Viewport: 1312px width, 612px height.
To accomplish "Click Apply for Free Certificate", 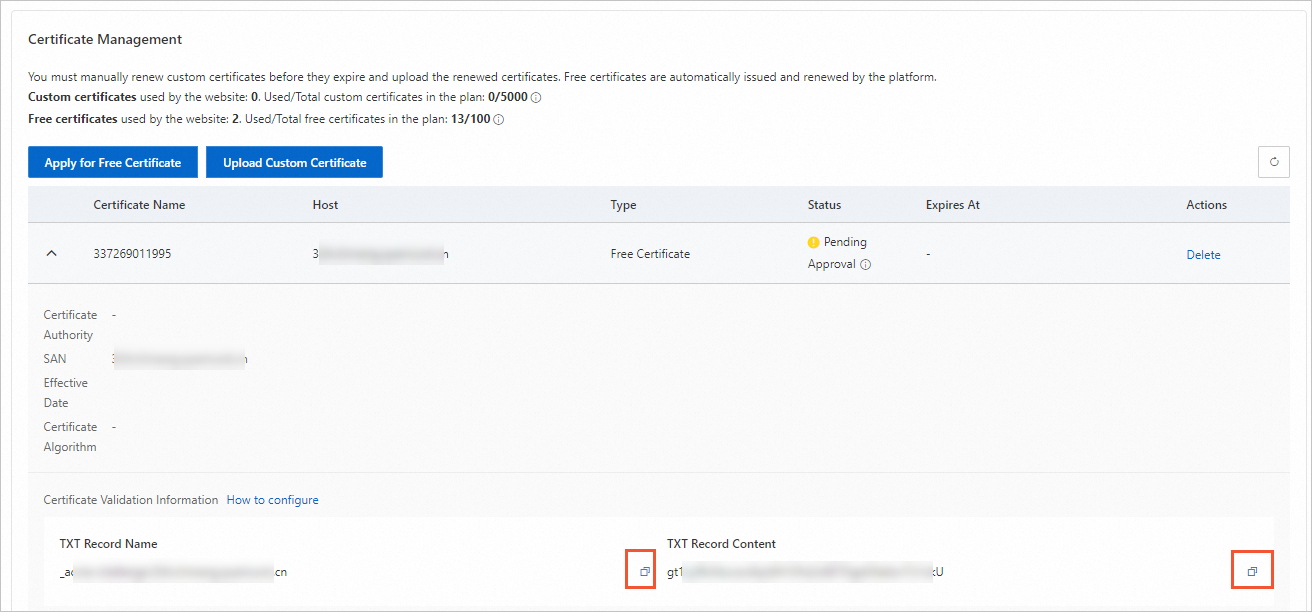I will click(112, 161).
